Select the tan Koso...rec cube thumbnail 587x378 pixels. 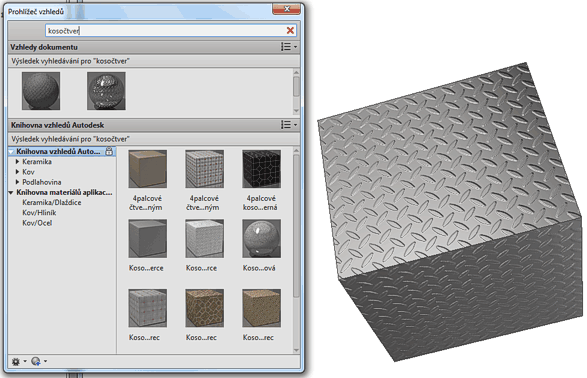click(261, 308)
